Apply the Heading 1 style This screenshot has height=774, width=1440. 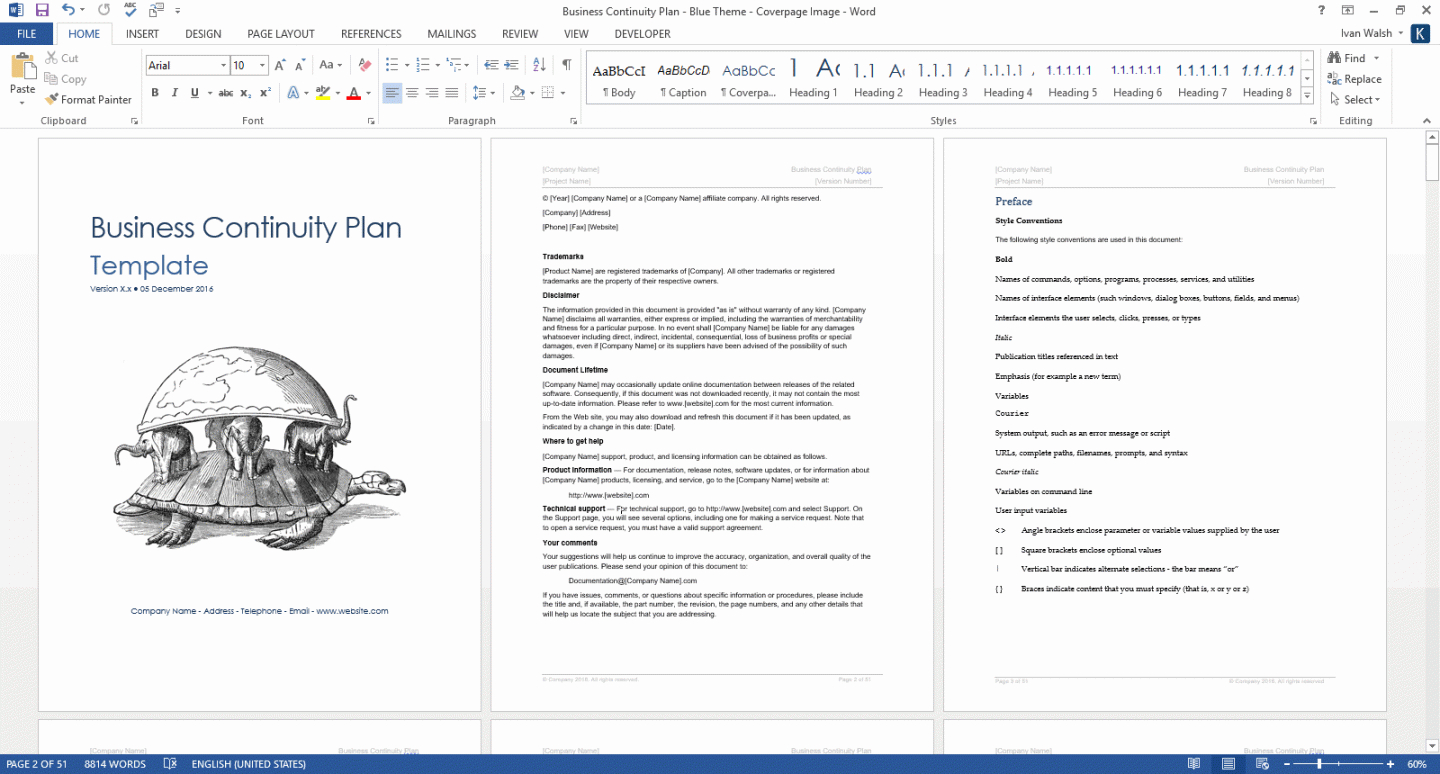(813, 80)
